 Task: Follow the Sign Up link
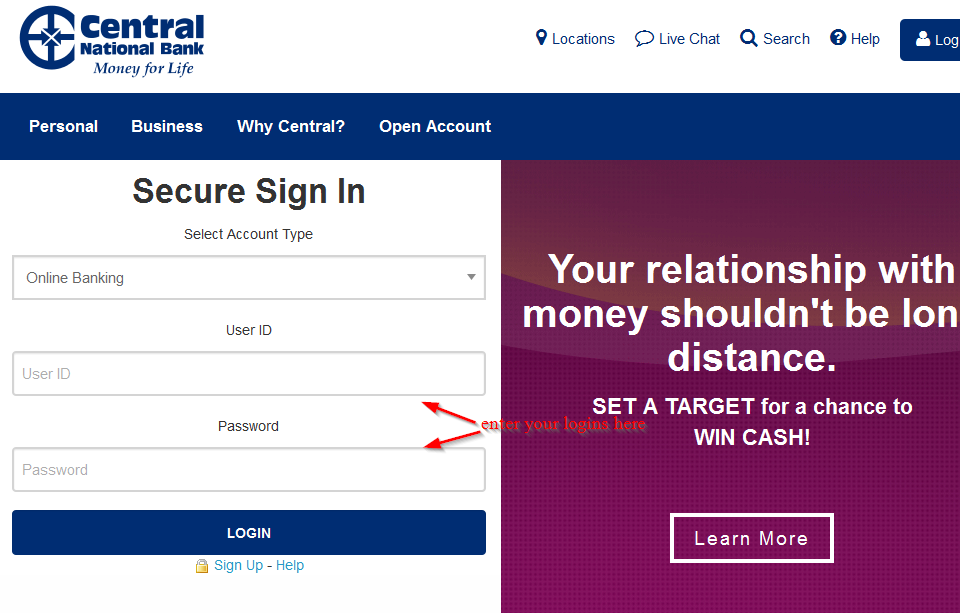[x=238, y=565]
